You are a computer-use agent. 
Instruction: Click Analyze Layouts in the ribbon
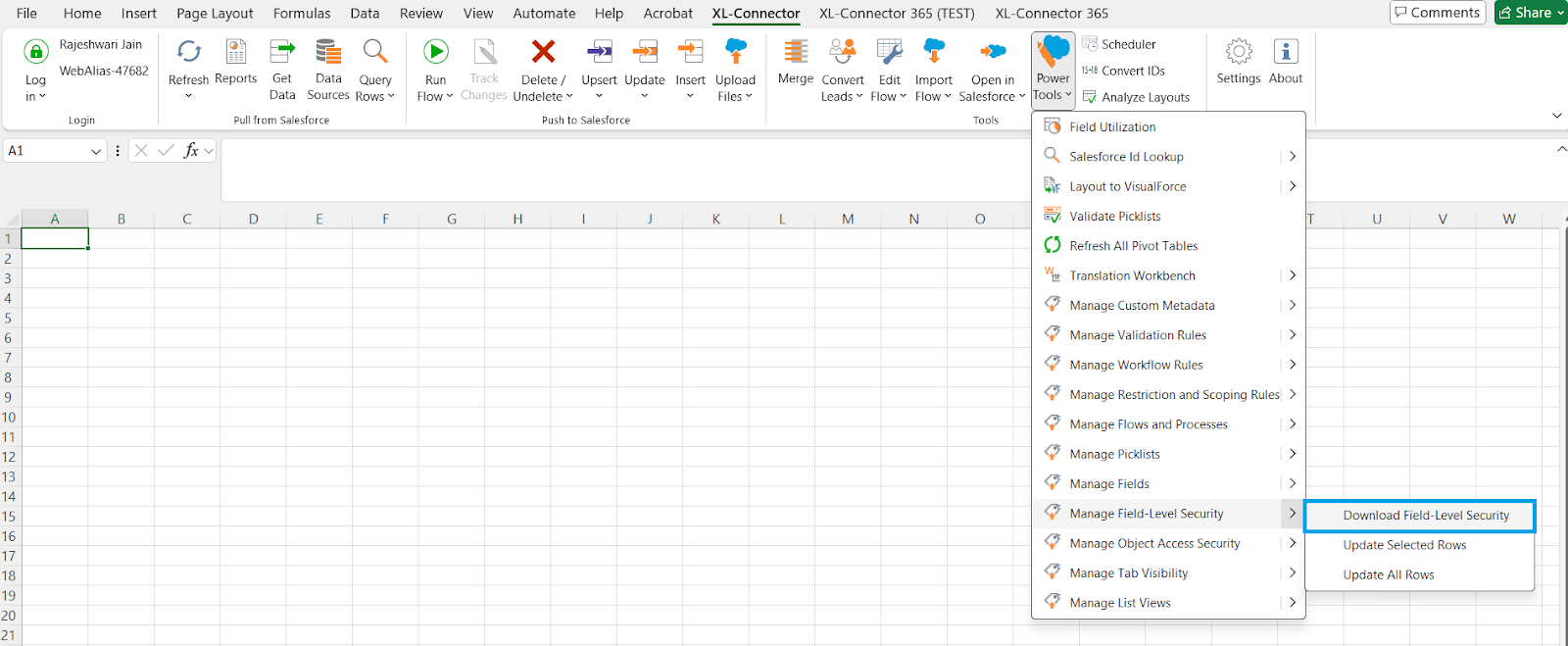(1136, 97)
